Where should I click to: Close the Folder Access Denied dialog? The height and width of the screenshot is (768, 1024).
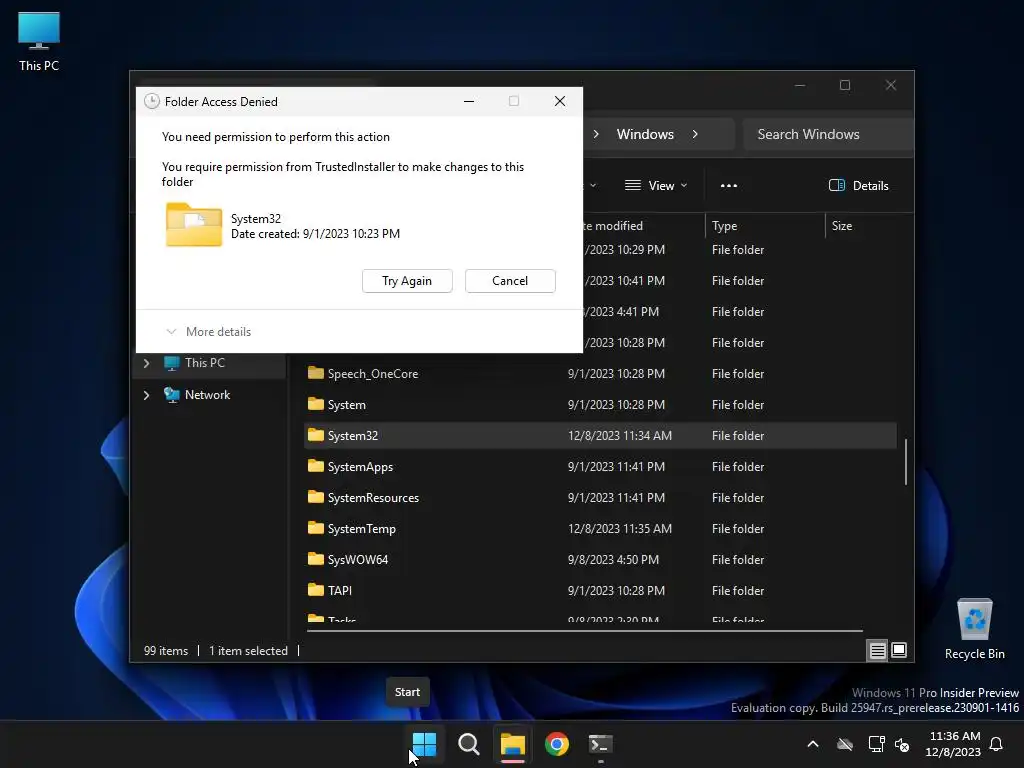(560, 101)
